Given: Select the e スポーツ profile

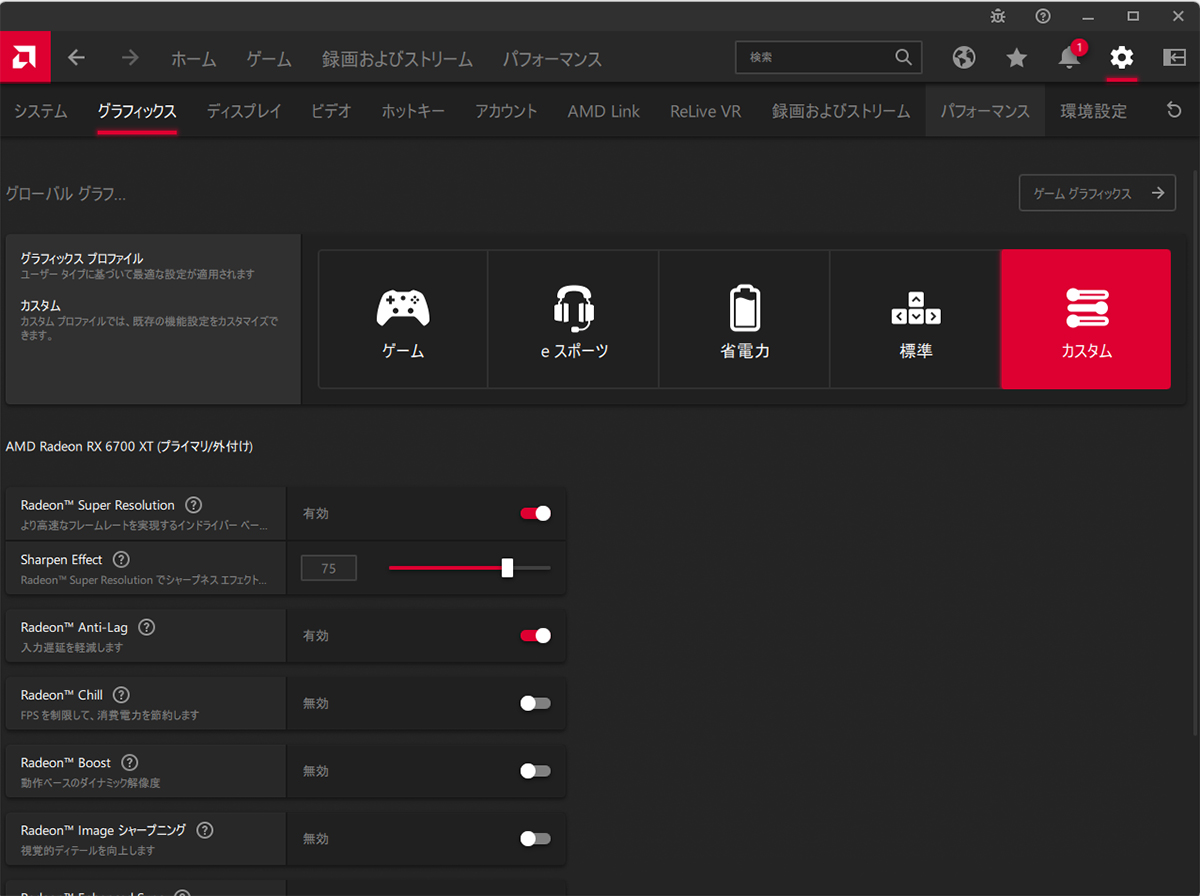Looking at the screenshot, I should tap(573, 319).
